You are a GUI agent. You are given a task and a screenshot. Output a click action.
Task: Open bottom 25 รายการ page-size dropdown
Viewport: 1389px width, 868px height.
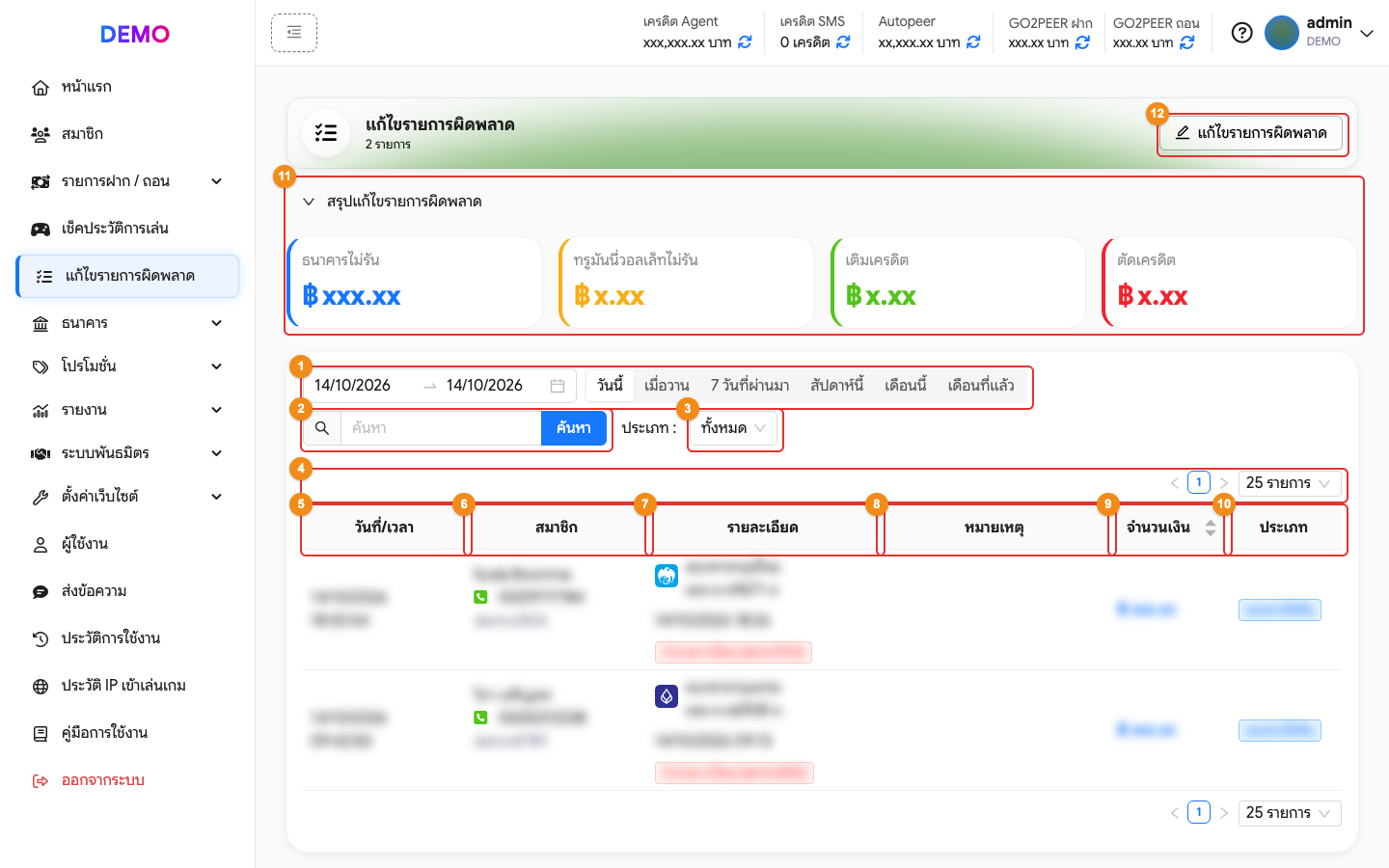coord(1290,813)
